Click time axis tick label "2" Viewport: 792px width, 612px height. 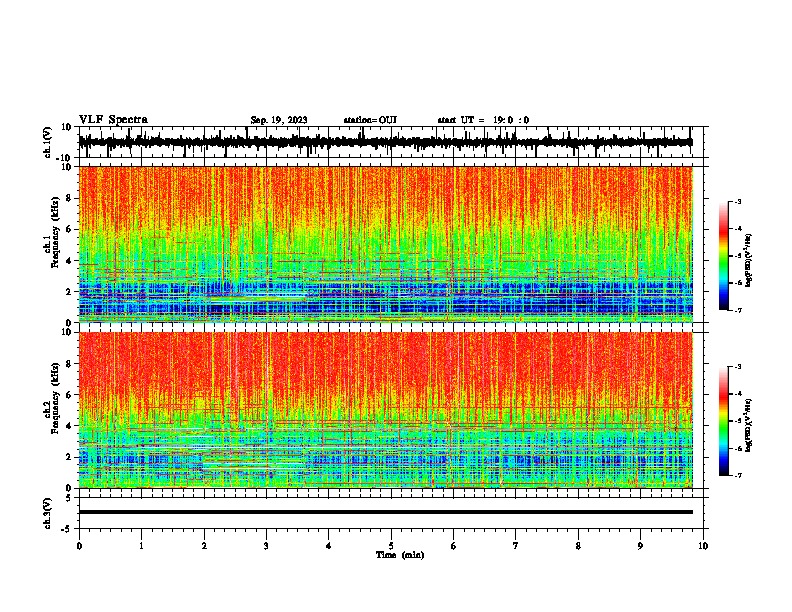(204, 546)
